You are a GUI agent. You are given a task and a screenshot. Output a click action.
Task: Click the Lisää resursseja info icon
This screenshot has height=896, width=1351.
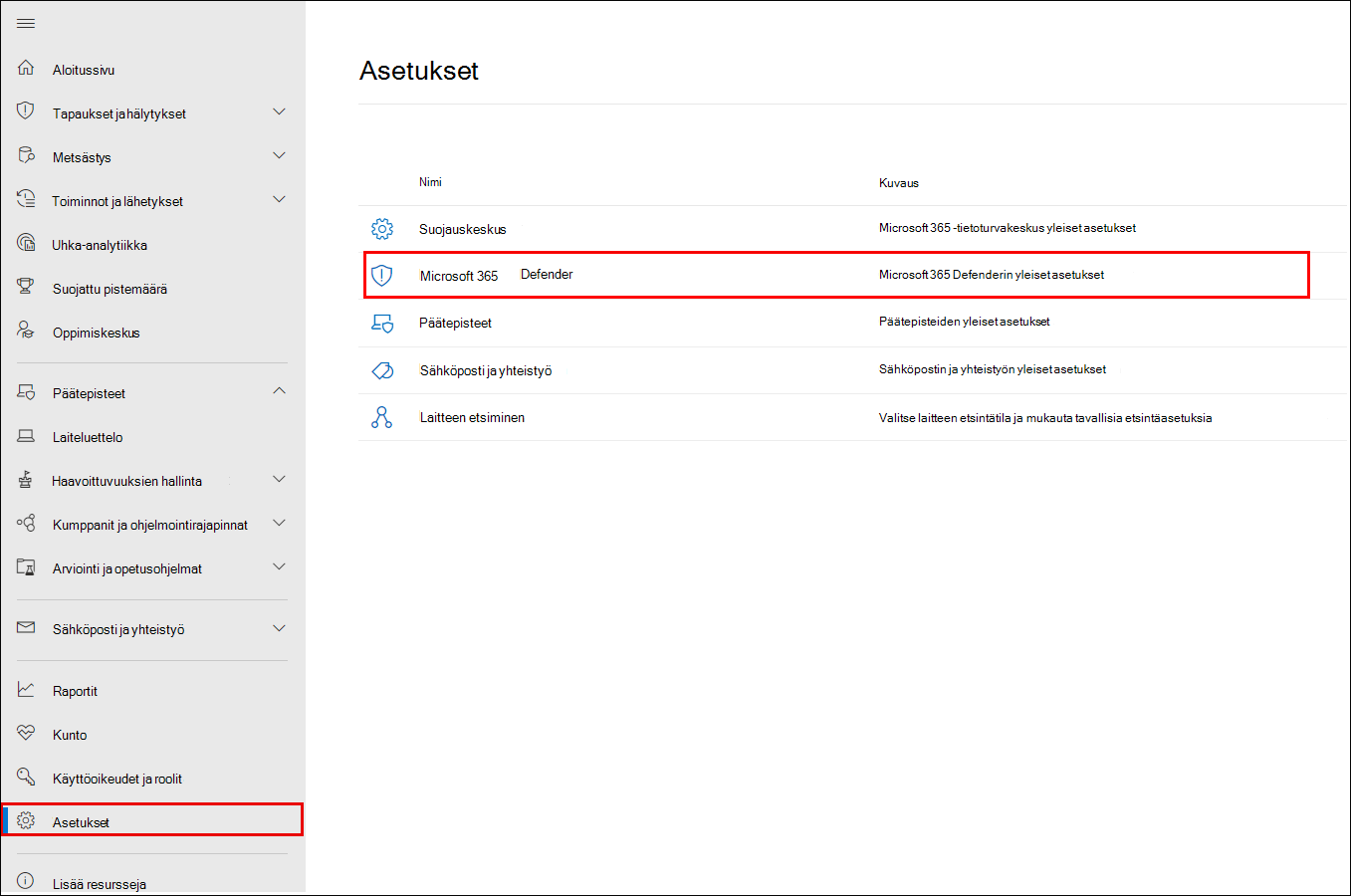click(26, 882)
